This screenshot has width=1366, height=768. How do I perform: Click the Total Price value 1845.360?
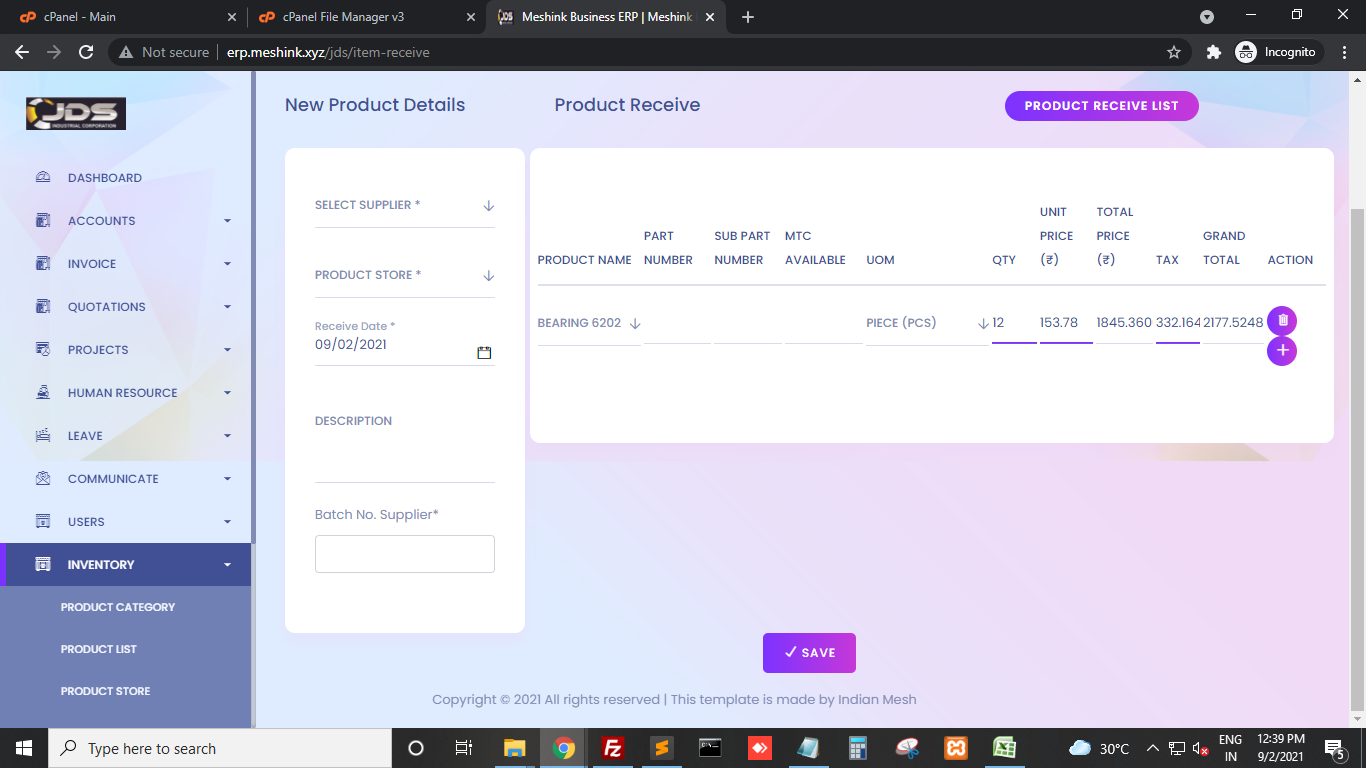(x=1124, y=323)
